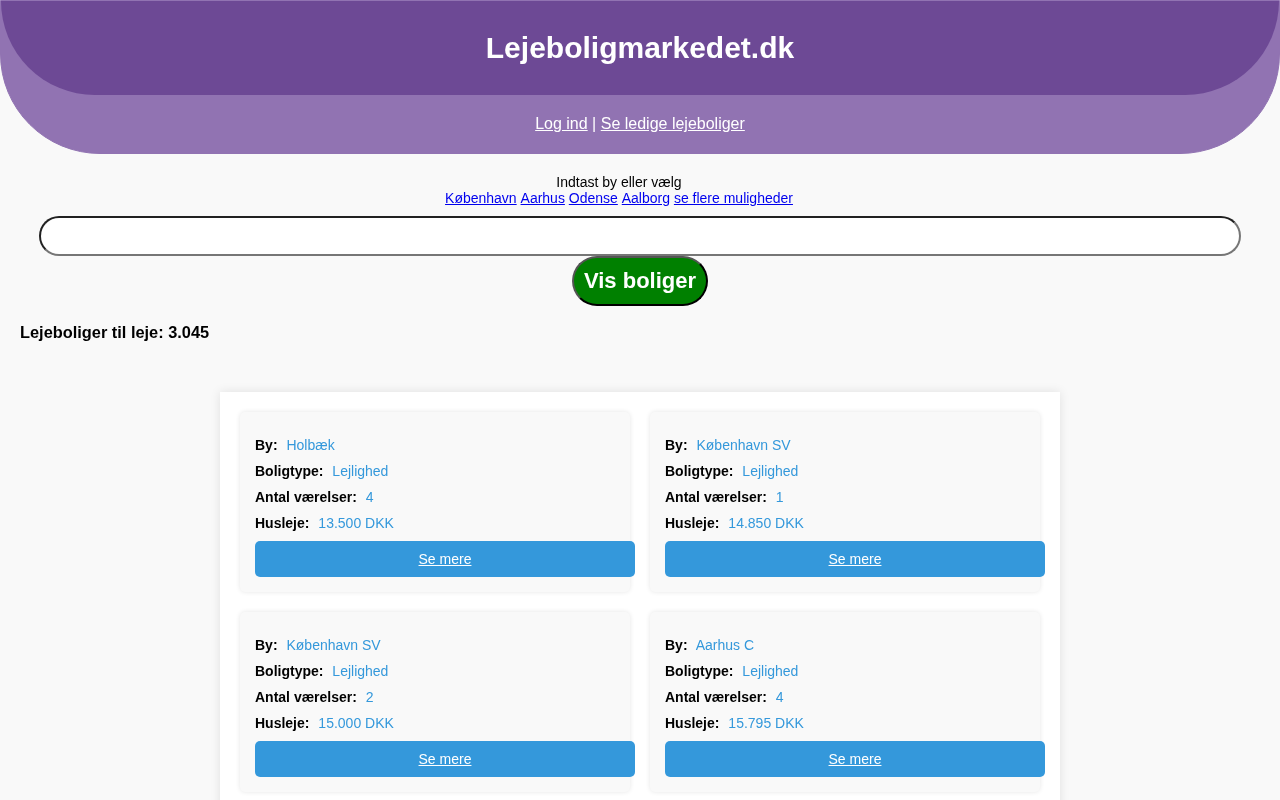
Task: View Se mere for 15.000 DKK listing
Action: (445, 759)
